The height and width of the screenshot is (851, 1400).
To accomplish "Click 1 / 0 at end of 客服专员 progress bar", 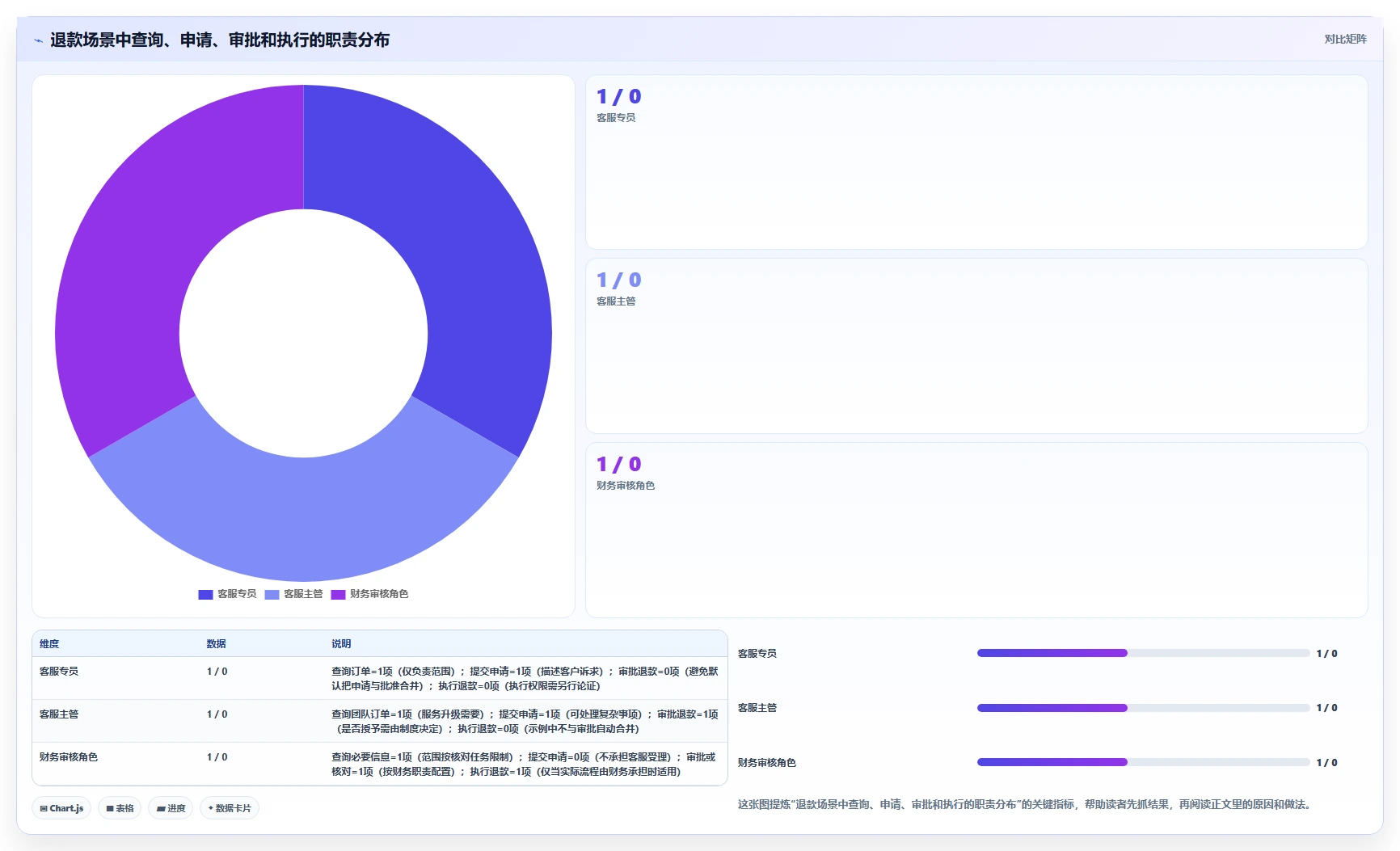I will tap(1326, 654).
